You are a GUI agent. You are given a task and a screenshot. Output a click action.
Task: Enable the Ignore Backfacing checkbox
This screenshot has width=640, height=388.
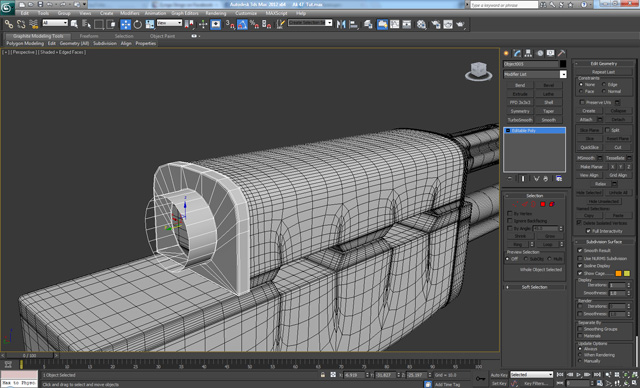510,221
